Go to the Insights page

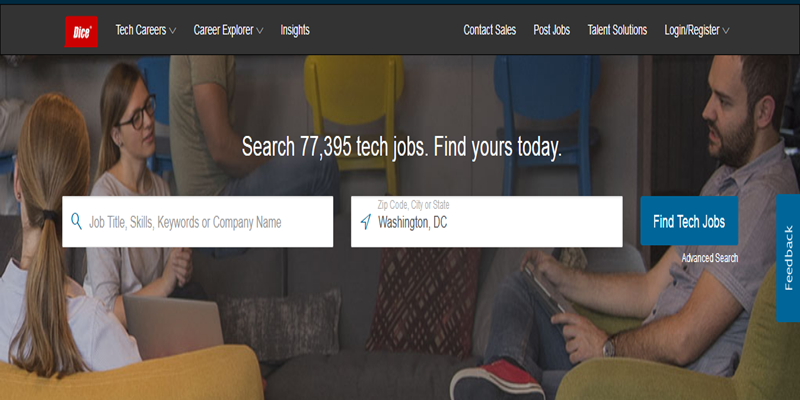[x=295, y=30]
